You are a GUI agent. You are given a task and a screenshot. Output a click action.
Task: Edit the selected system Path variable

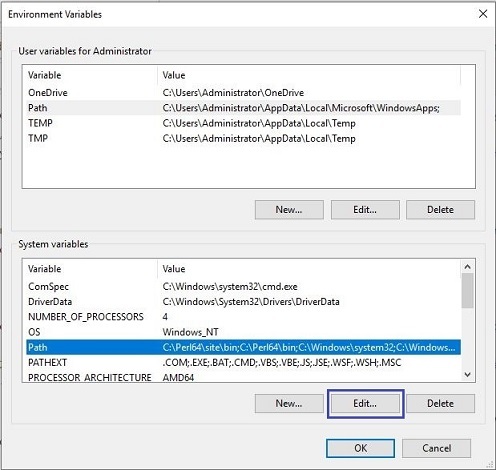pyautogui.click(x=365, y=403)
